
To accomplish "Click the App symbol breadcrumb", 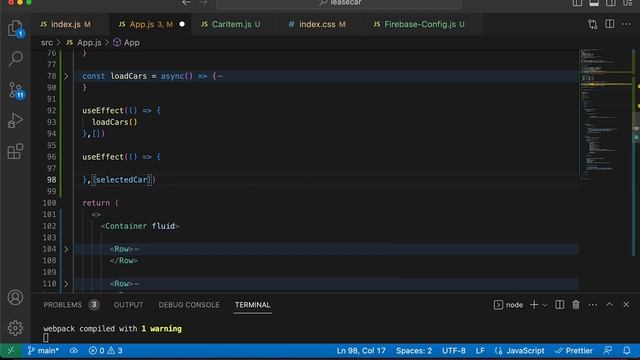I will click(x=127, y=42).
